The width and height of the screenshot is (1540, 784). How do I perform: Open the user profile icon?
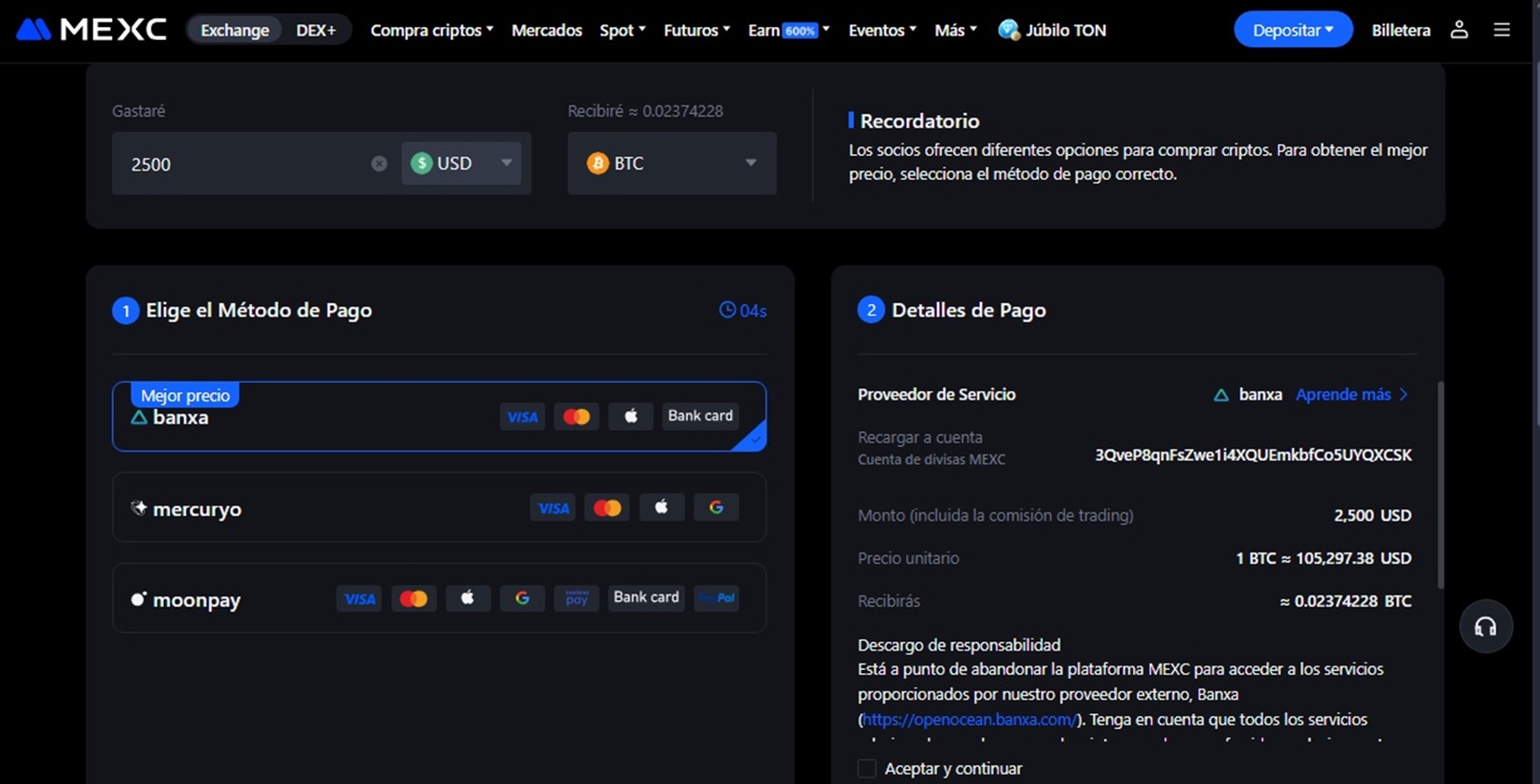pyautogui.click(x=1459, y=30)
